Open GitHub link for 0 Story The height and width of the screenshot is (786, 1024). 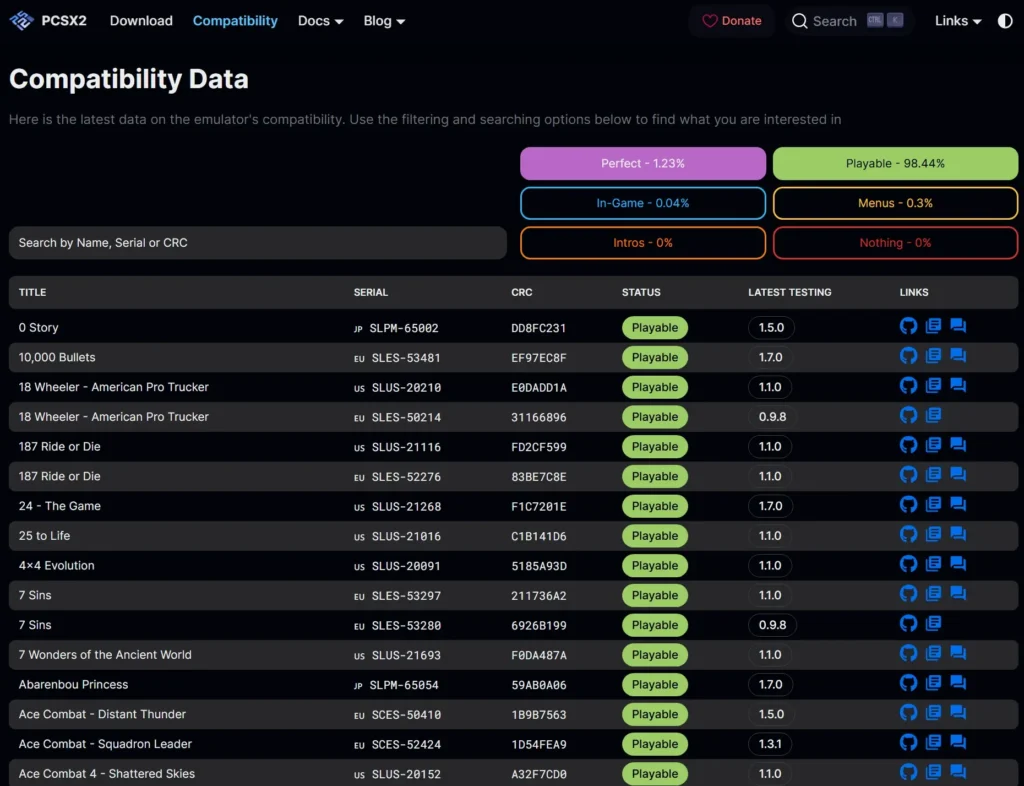click(908, 326)
